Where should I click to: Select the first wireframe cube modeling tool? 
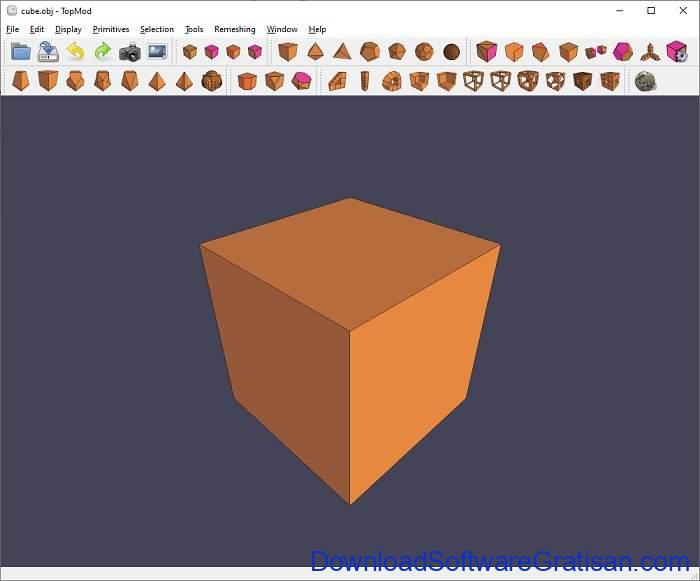click(x=473, y=82)
